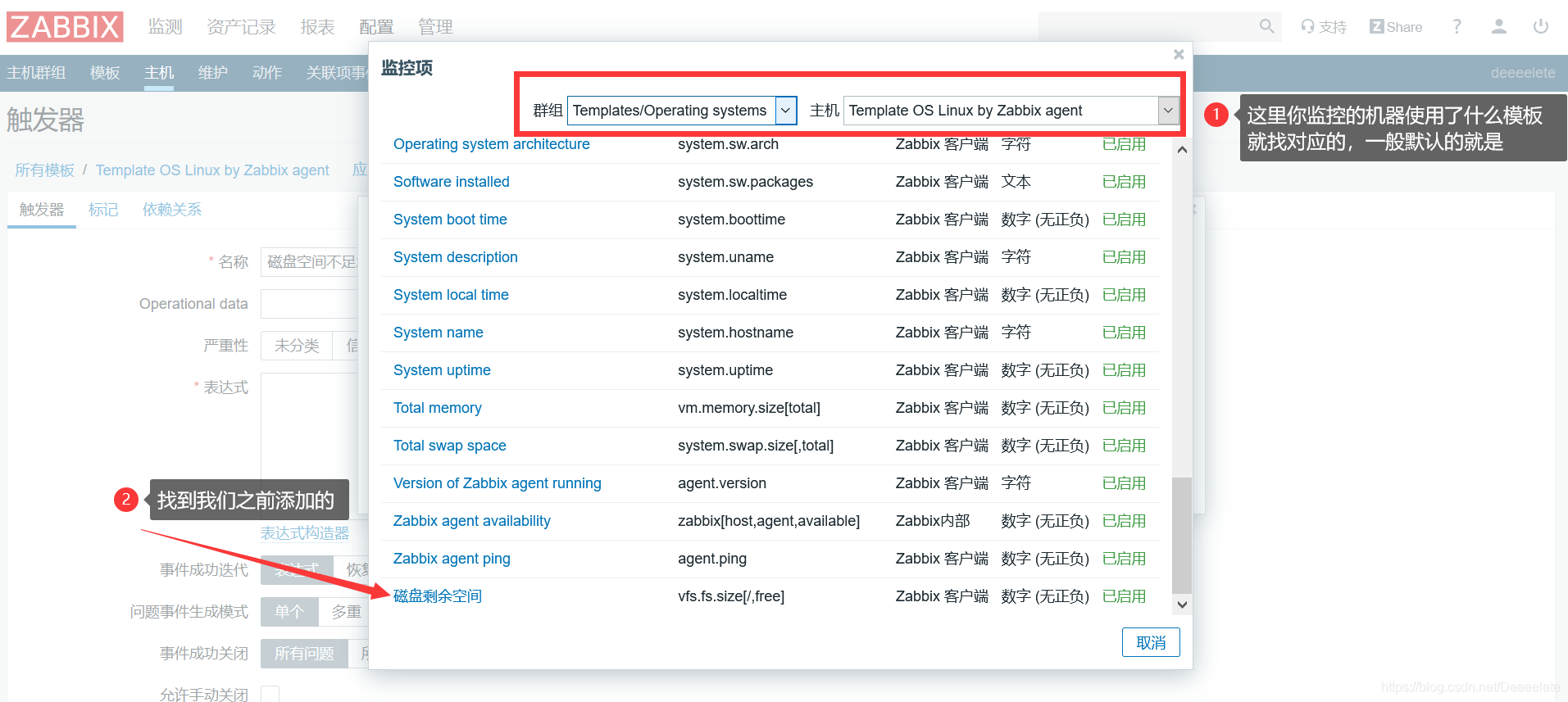Select item 磁盘剩余空间

[x=438, y=596]
